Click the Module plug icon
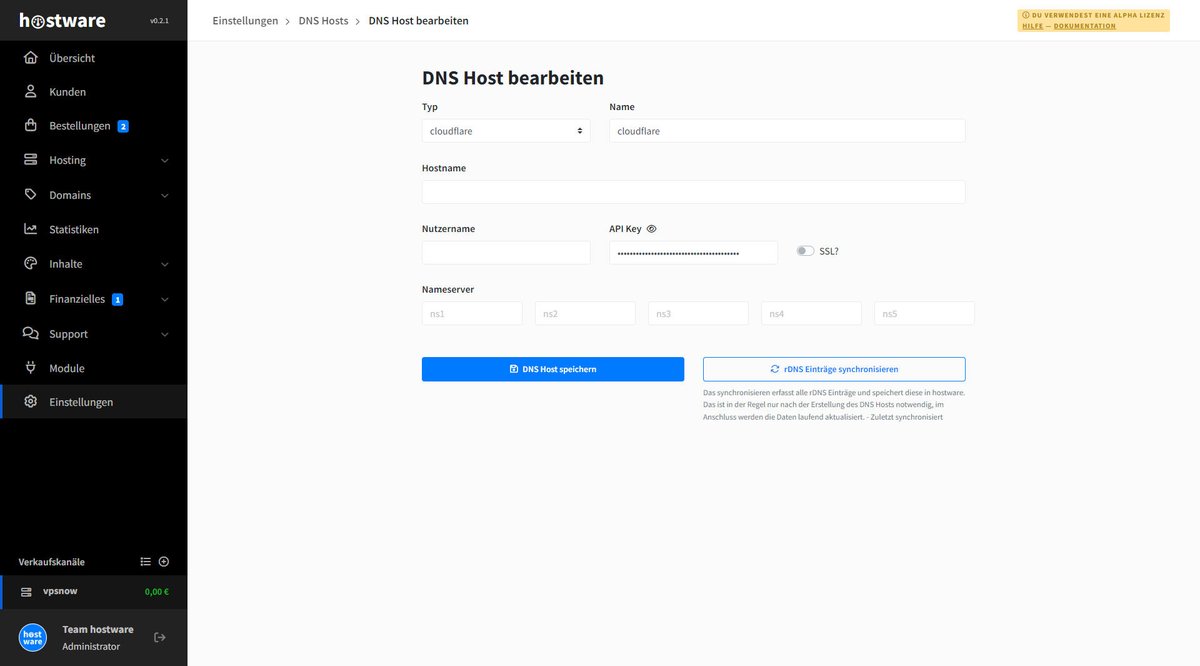Viewport: 1200px width, 666px height. [x=31, y=368]
